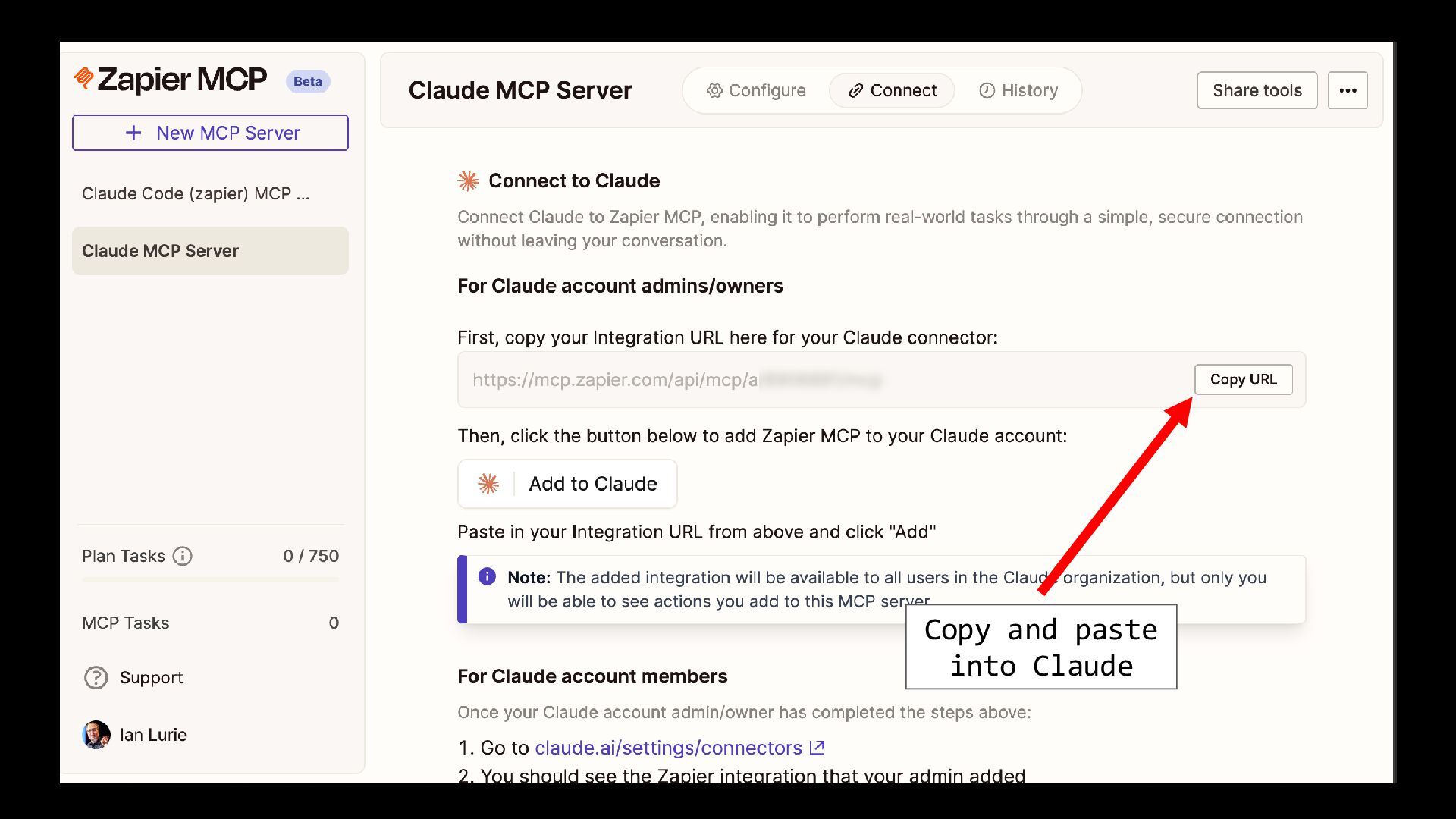Open the three-dot more options menu
This screenshot has height=819, width=1456.
click(x=1348, y=90)
